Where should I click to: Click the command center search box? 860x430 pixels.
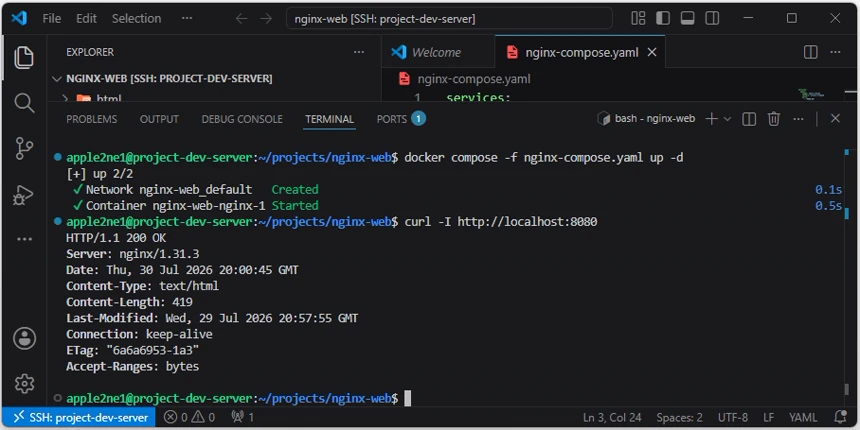pos(449,19)
